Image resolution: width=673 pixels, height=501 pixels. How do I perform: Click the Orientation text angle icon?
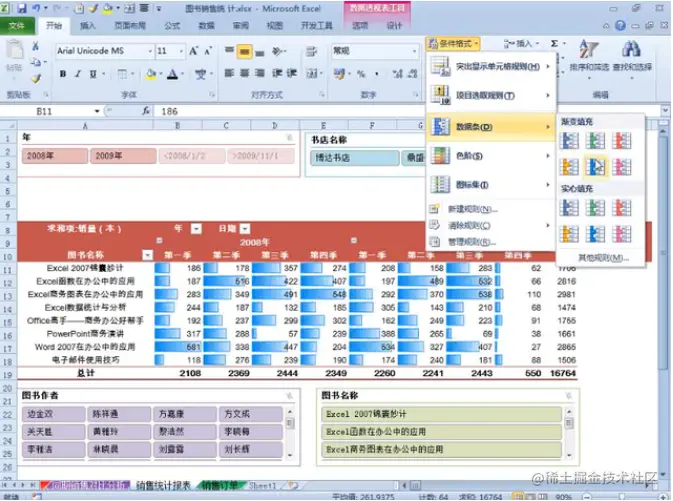coord(277,52)
